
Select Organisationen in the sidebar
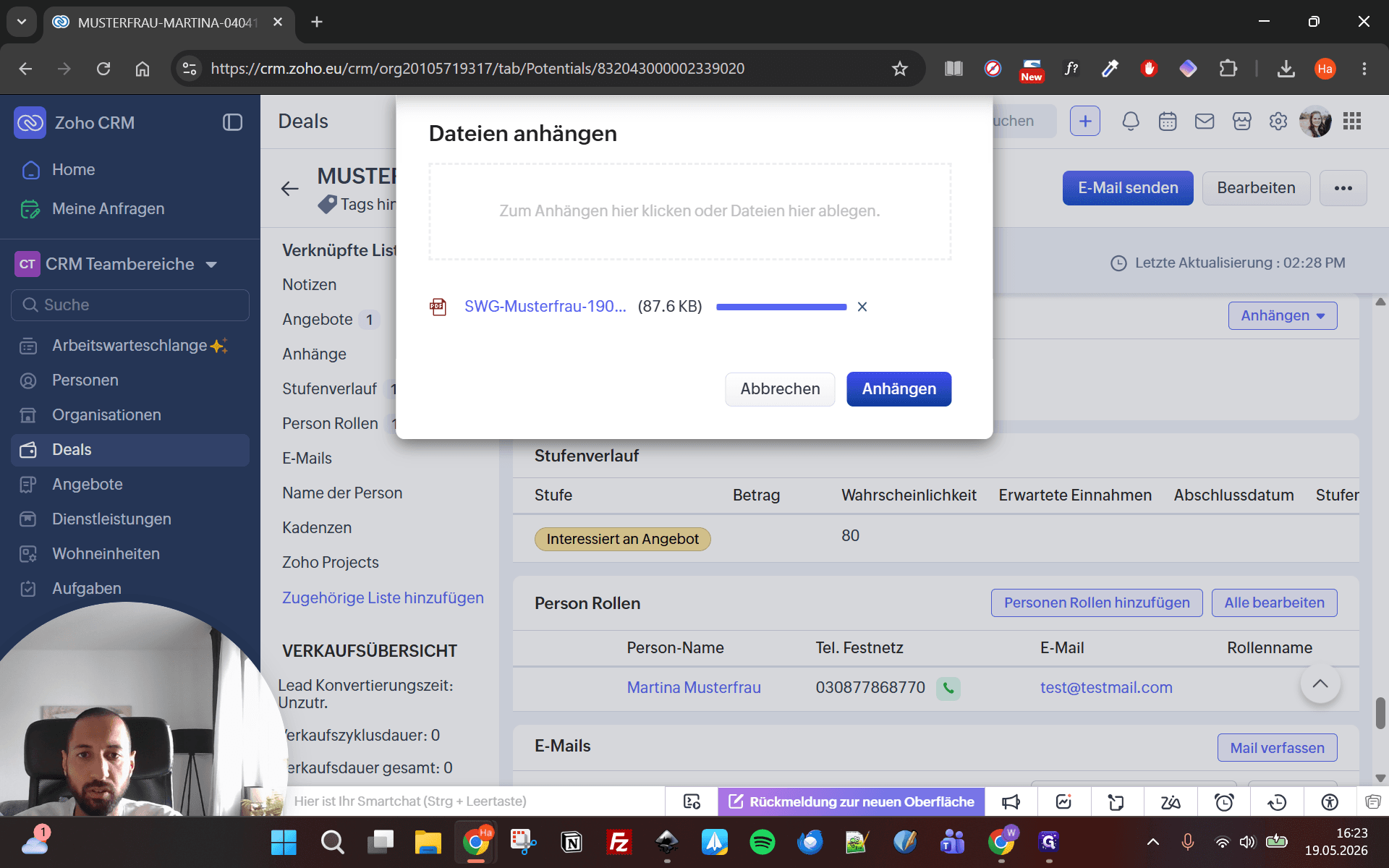point(106,415)
